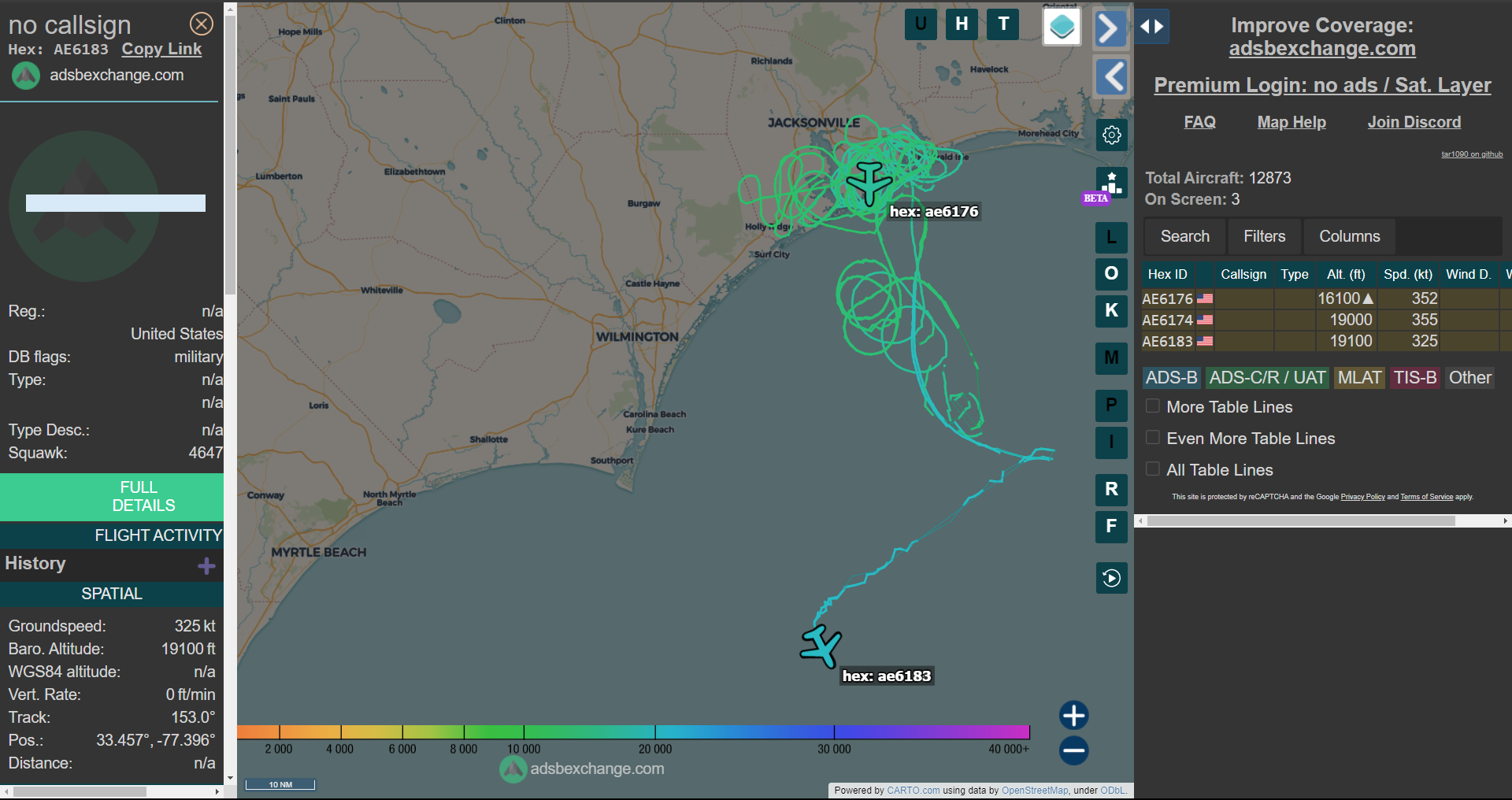Click the U map toggle button
The image size is (1512, 800).
[921, 24]
